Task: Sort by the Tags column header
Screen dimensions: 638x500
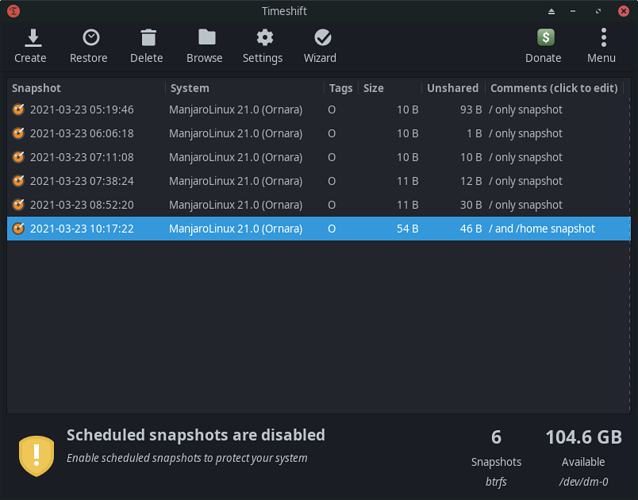Action: (x=341, y=88)
